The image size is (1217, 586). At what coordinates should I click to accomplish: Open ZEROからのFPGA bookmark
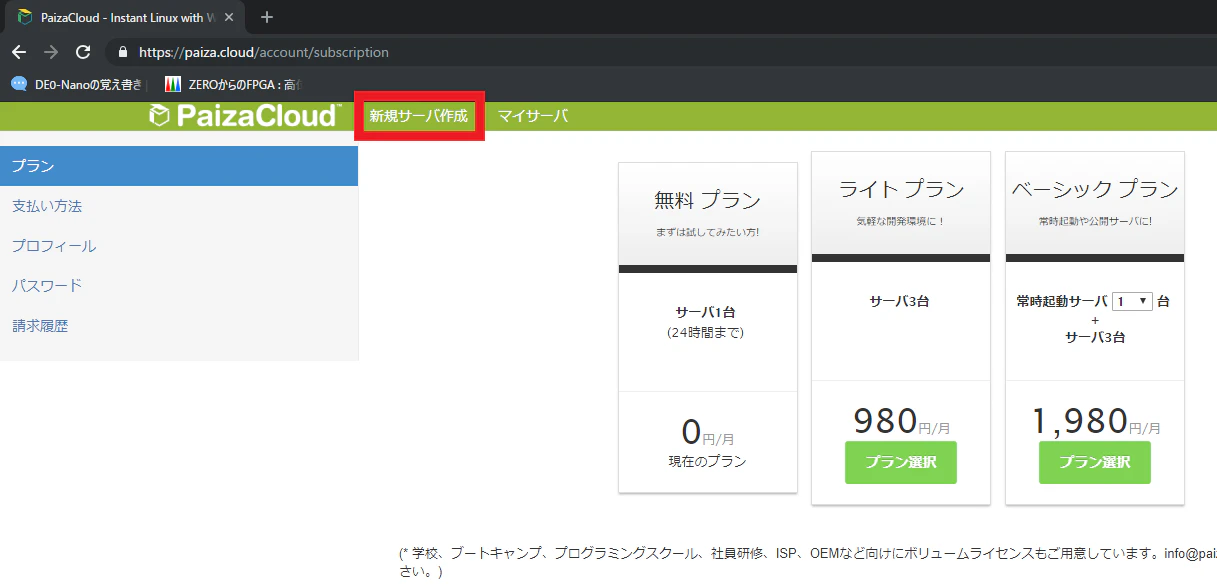[234, 84]
